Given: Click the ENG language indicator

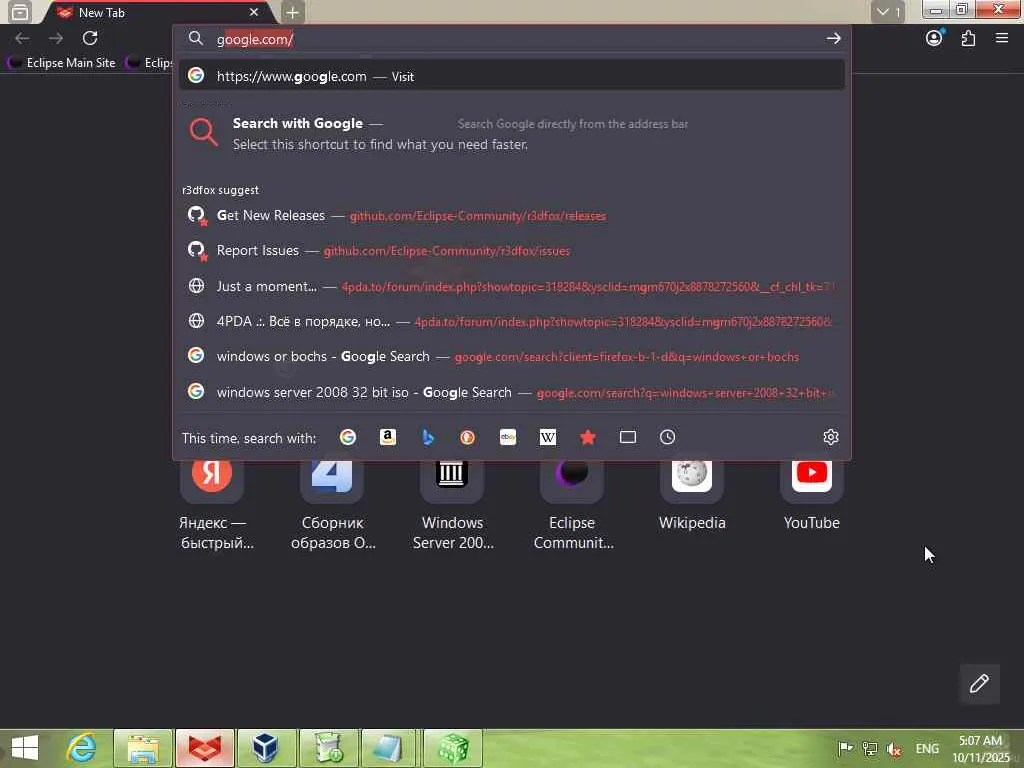Looking at the screenshot, I should (x=927, y=748).
